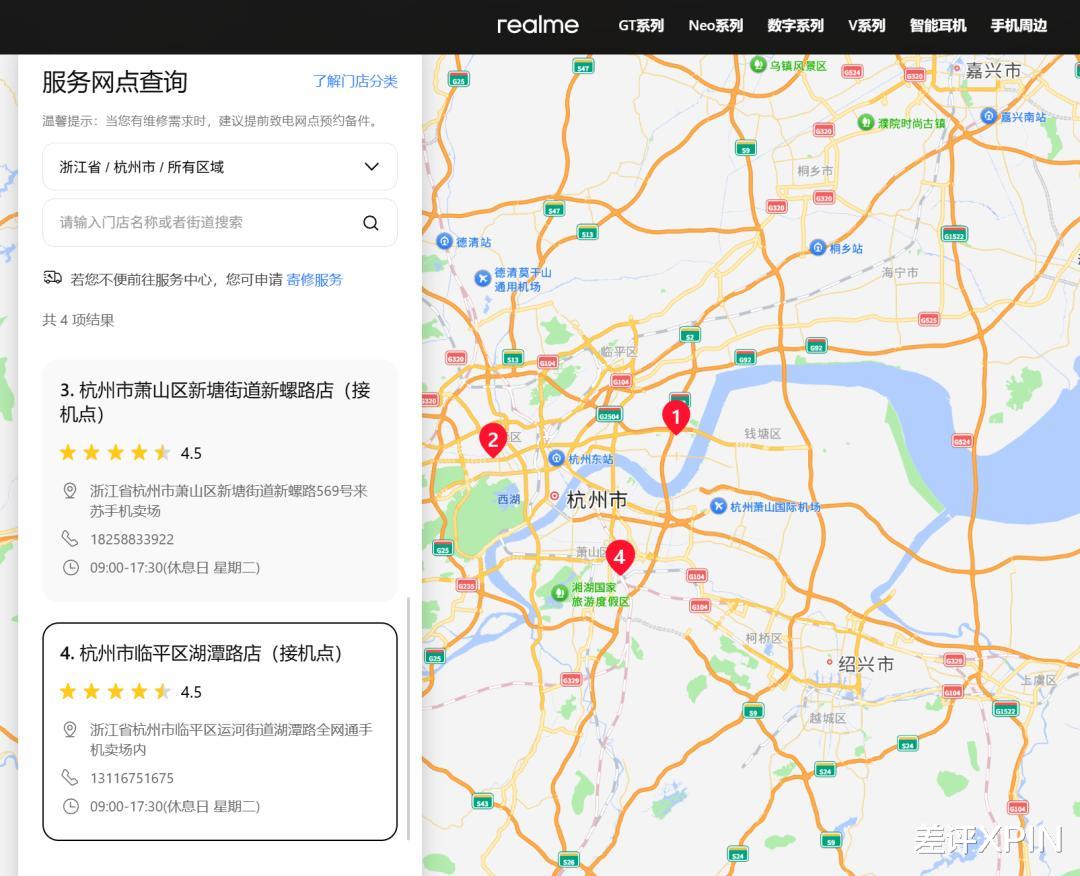Click the 了解门店分类 link
Image resolution: width=1080 pixels, height=876 pixels.
353,81
